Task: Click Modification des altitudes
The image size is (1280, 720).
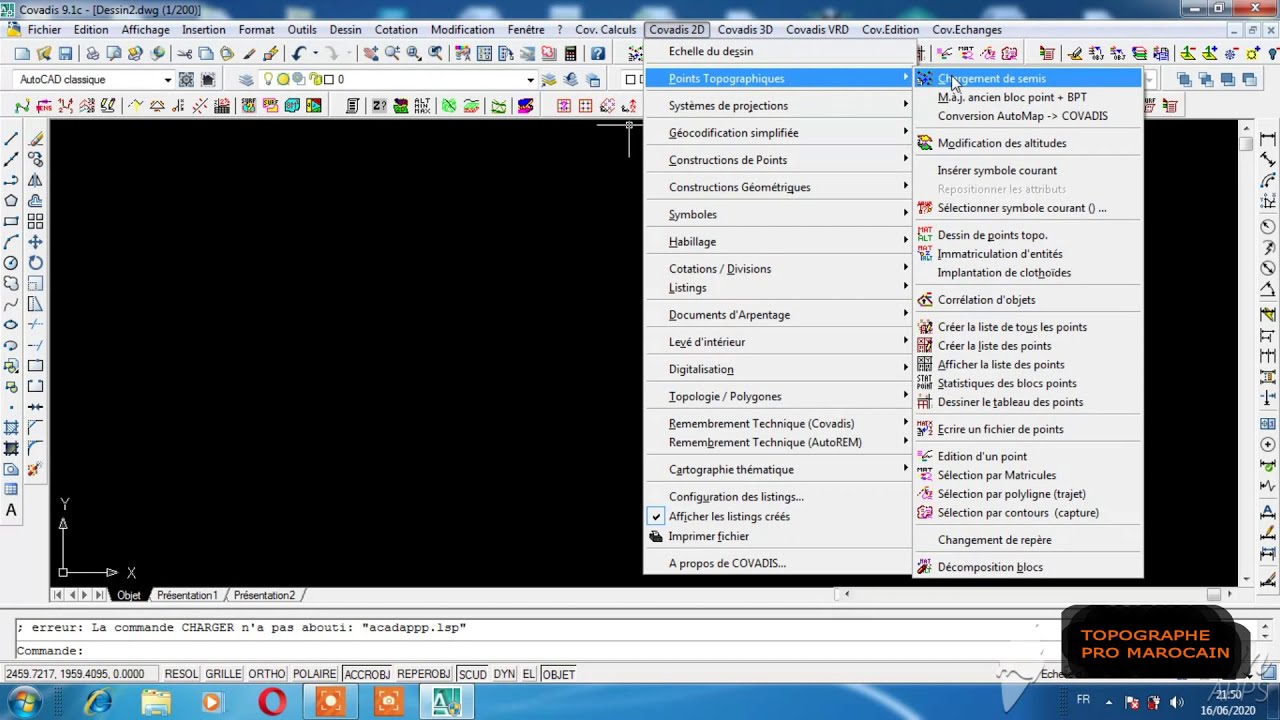Action: point(1028,143)
